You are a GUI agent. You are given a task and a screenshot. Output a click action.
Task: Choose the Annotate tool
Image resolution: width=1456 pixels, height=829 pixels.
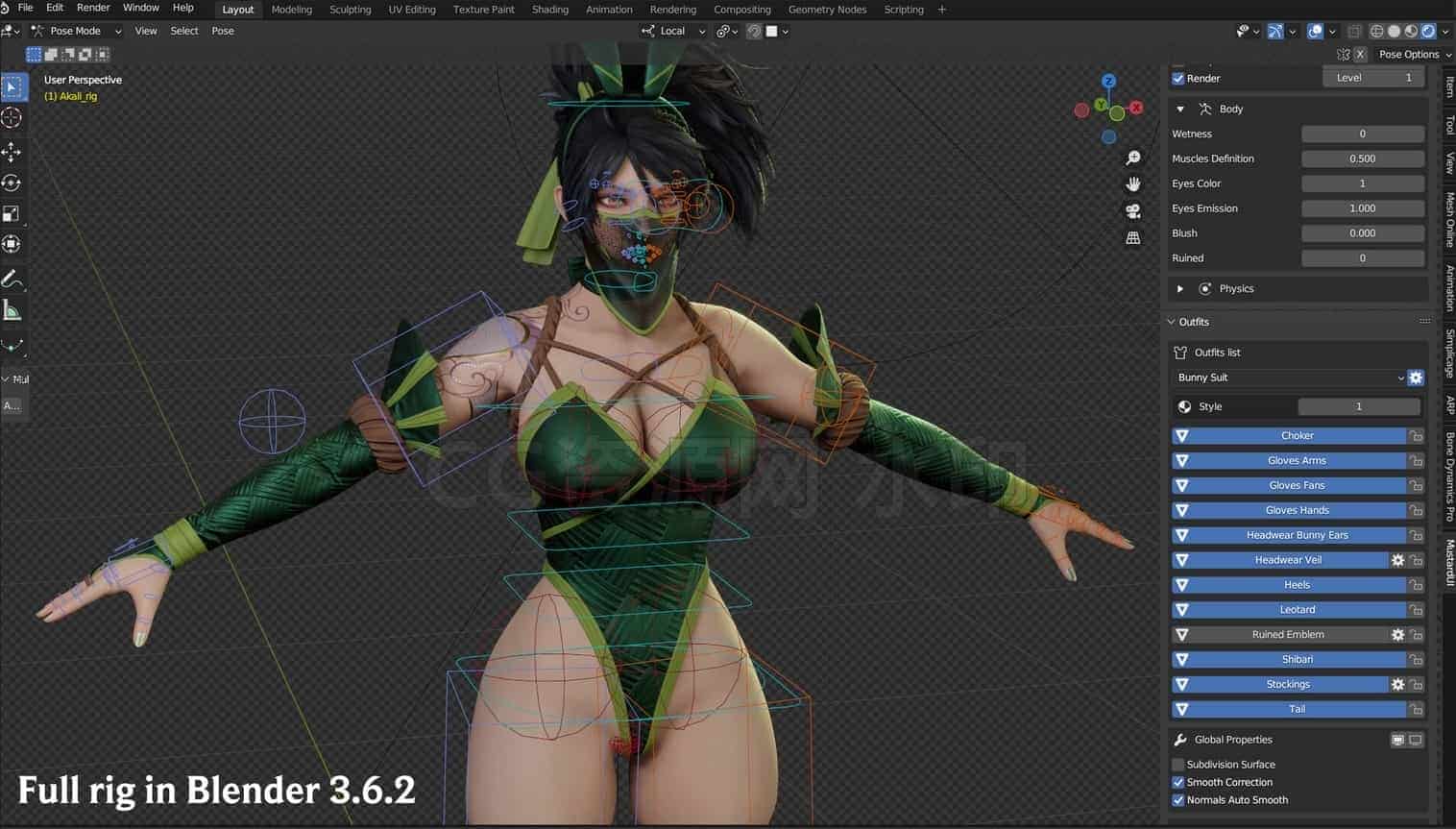point(12,280)
